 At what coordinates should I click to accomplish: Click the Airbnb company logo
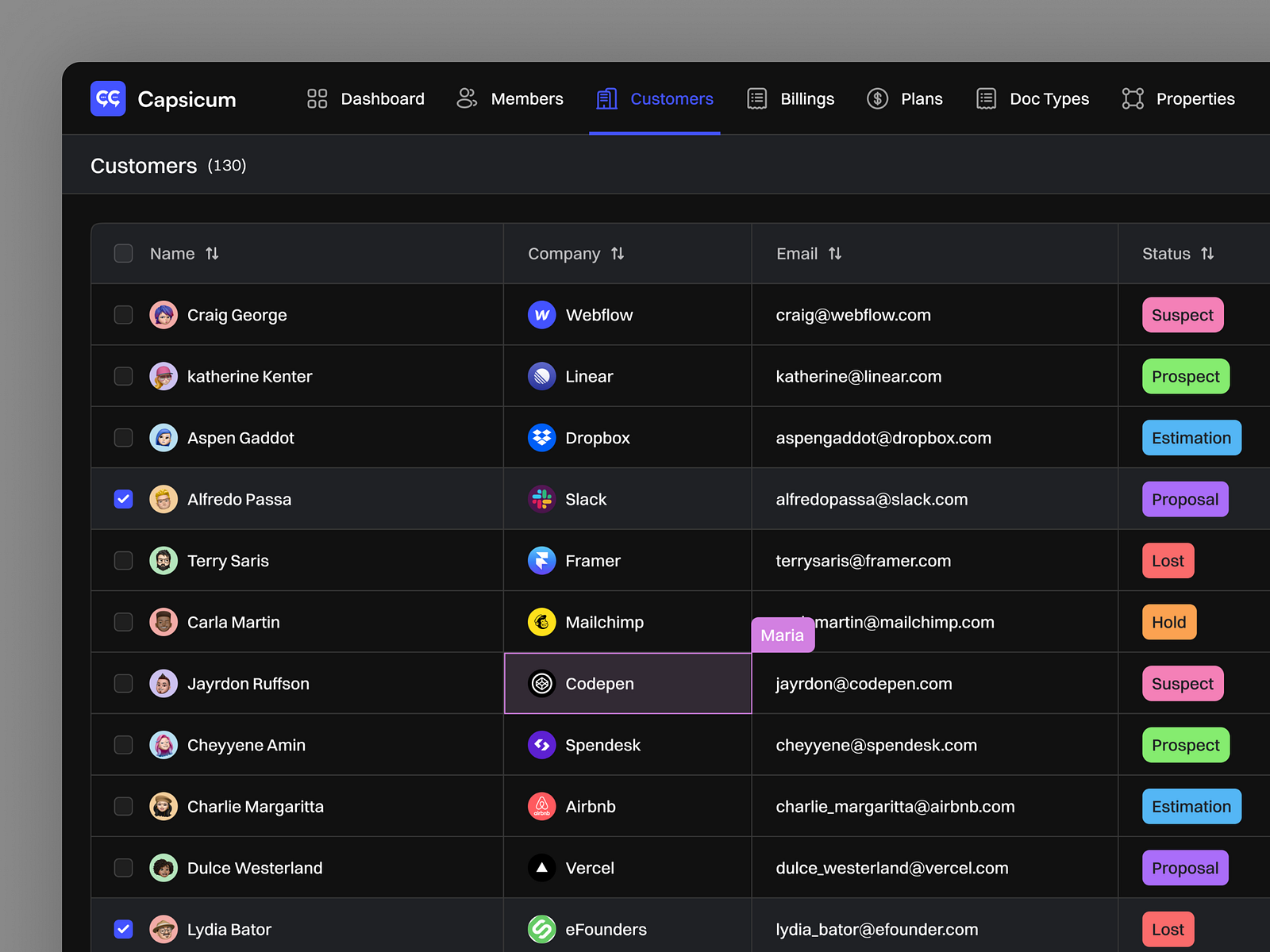(x=542, y=807)
